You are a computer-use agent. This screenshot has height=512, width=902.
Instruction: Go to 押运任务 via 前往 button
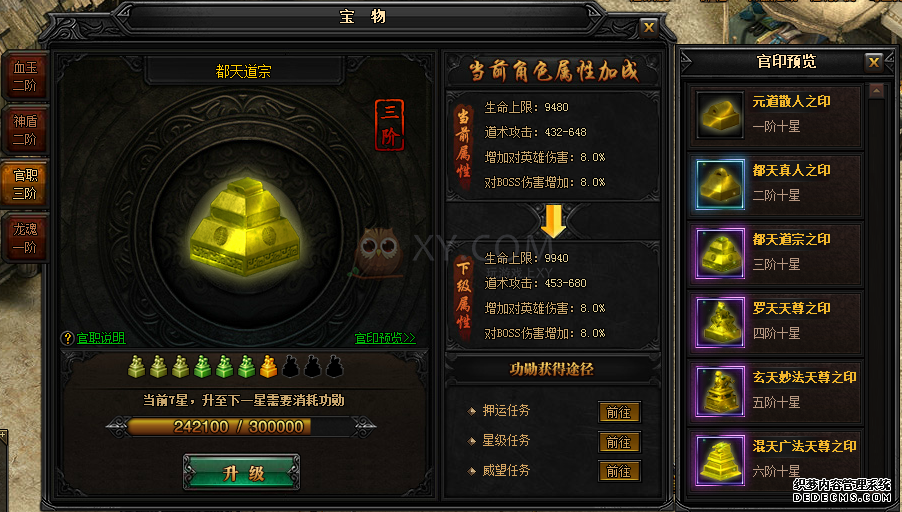(619, 412)
